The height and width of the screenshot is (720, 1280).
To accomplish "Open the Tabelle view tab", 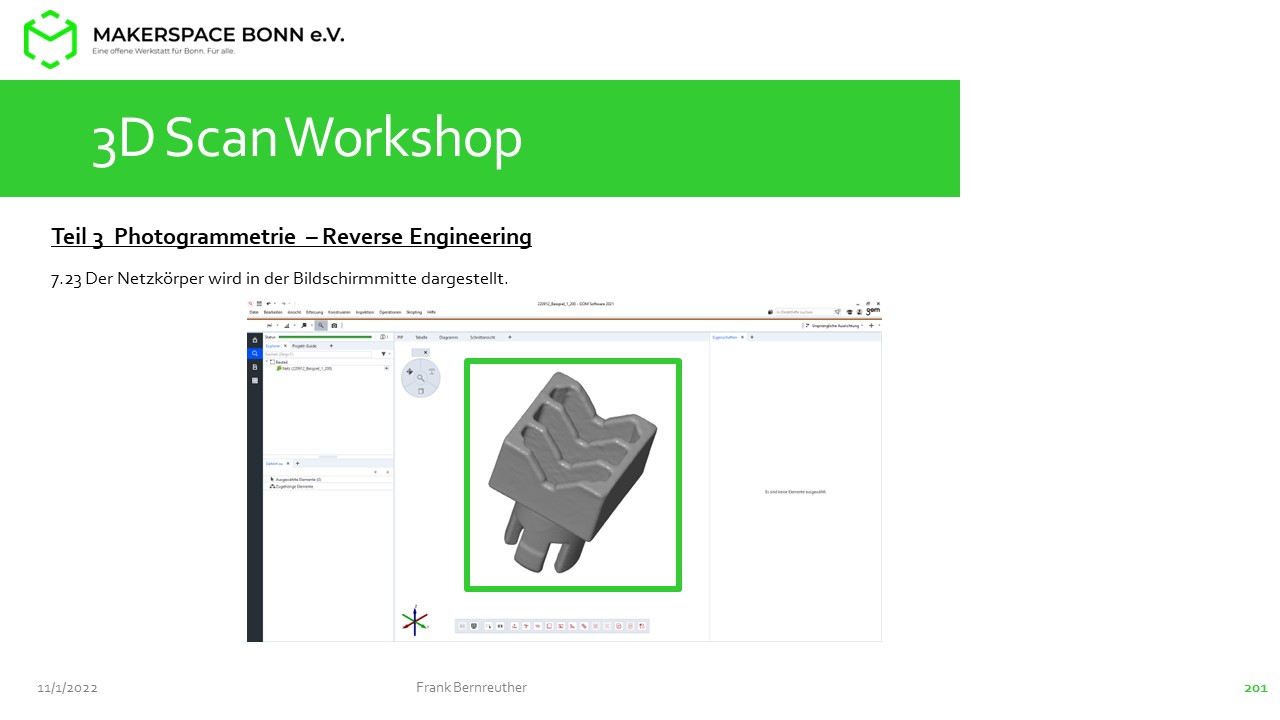I will [421, 337].
